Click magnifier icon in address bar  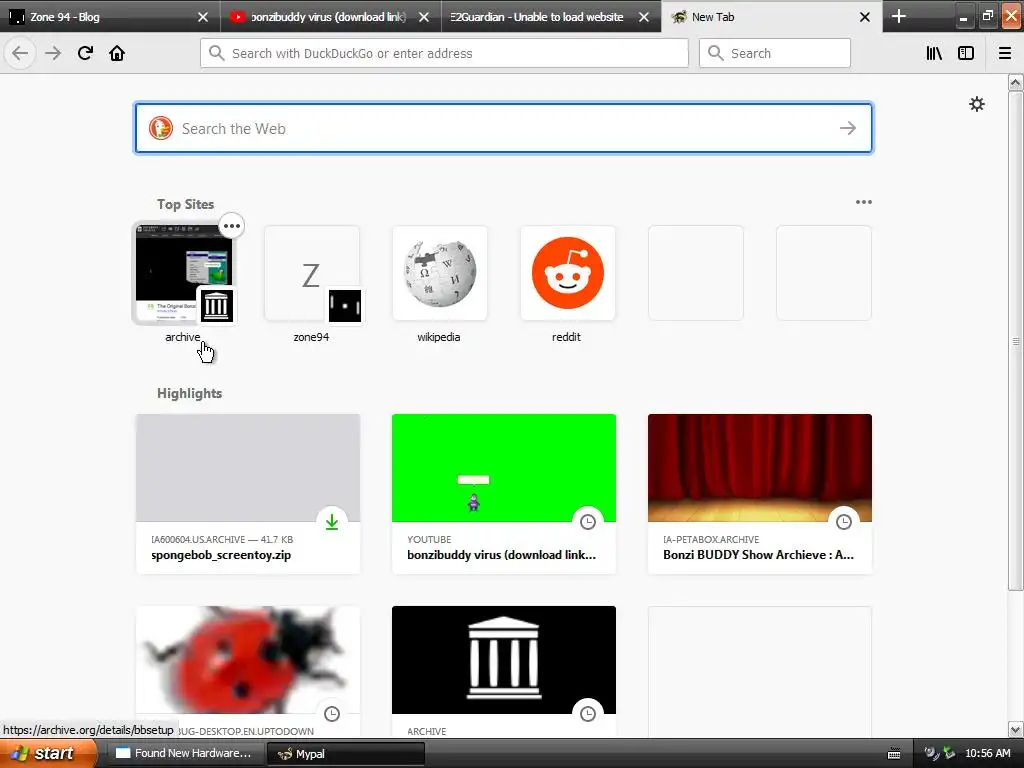pos(217,53)
